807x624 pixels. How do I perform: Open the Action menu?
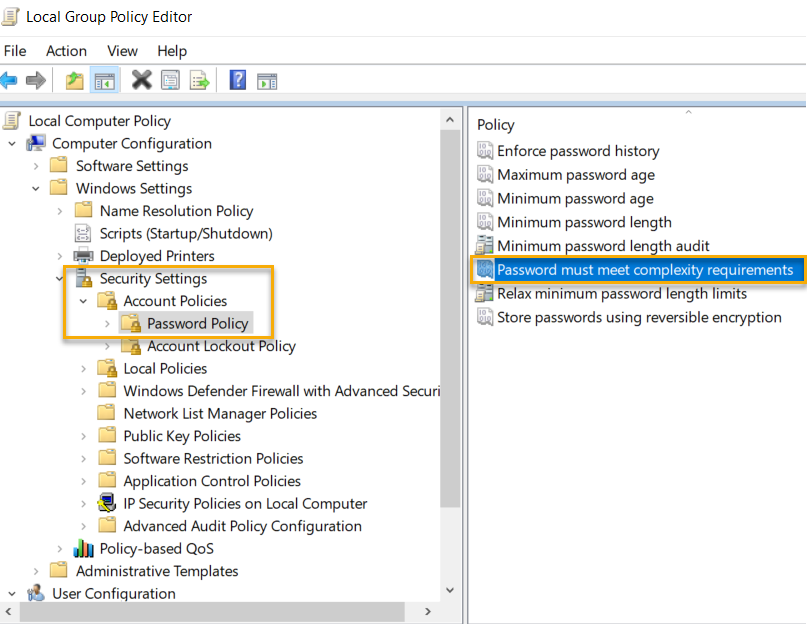click(66, 51)
